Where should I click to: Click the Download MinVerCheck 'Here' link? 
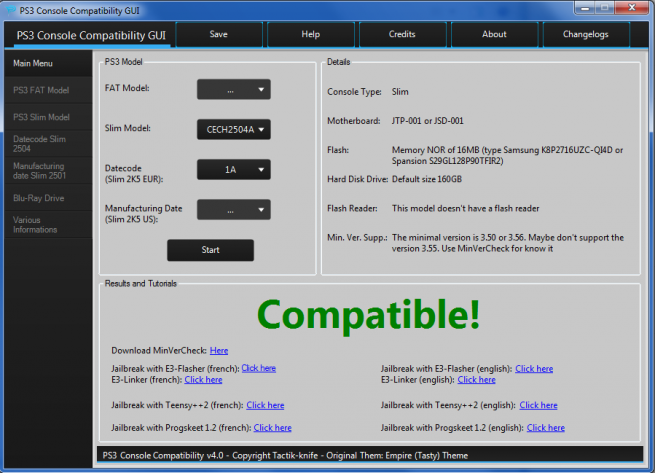tap(219, 351)
